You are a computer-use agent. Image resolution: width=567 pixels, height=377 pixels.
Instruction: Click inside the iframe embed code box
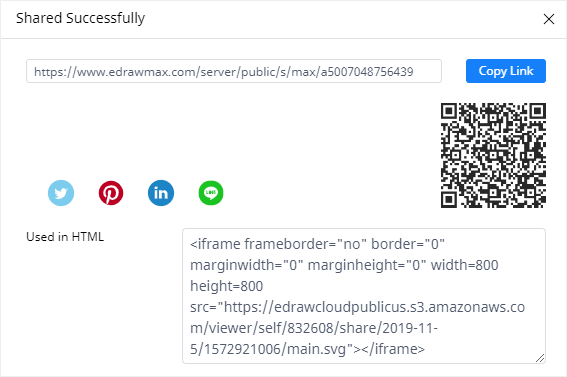click(364, 296)
